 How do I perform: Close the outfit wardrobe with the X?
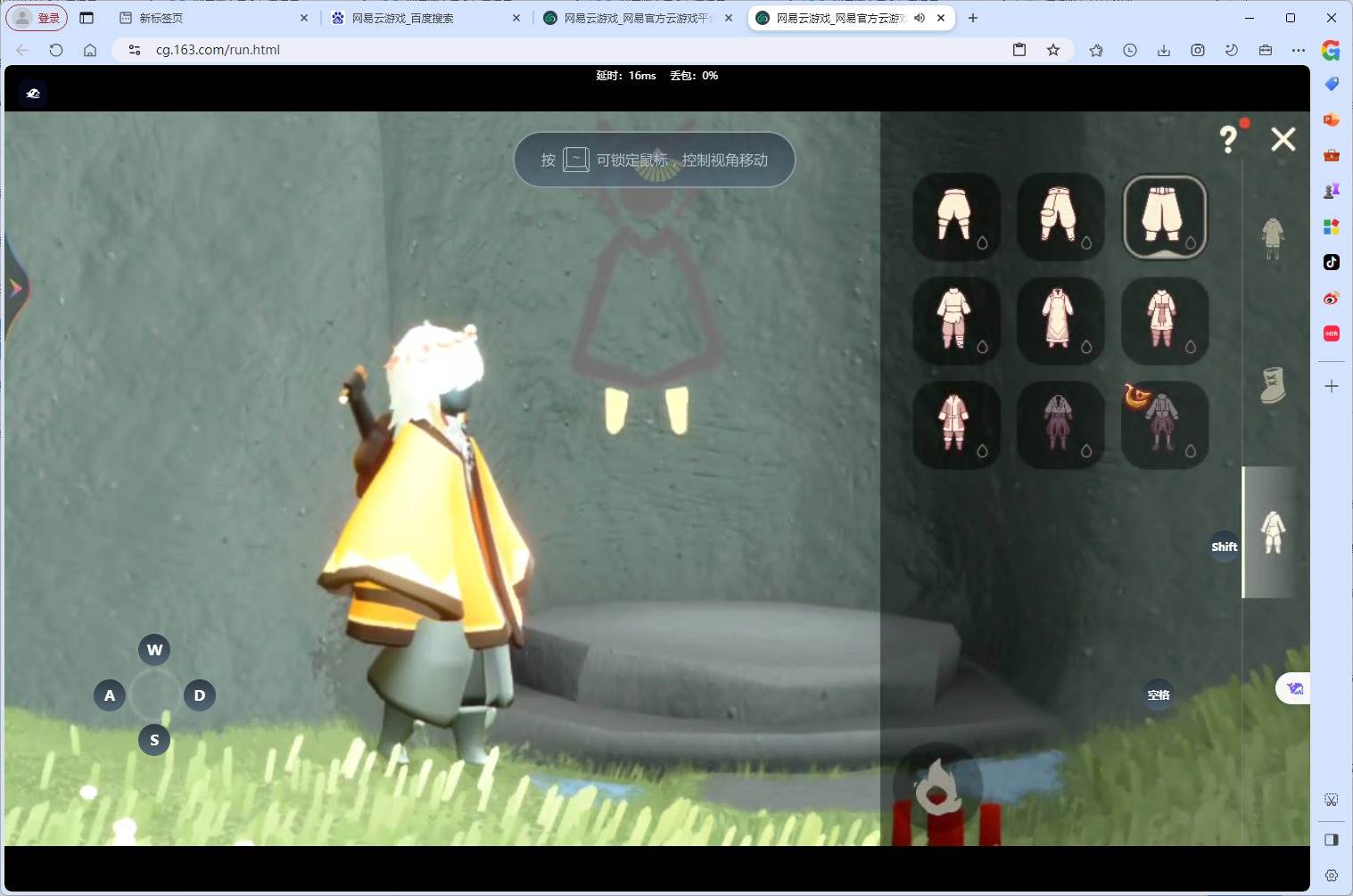1283,139
